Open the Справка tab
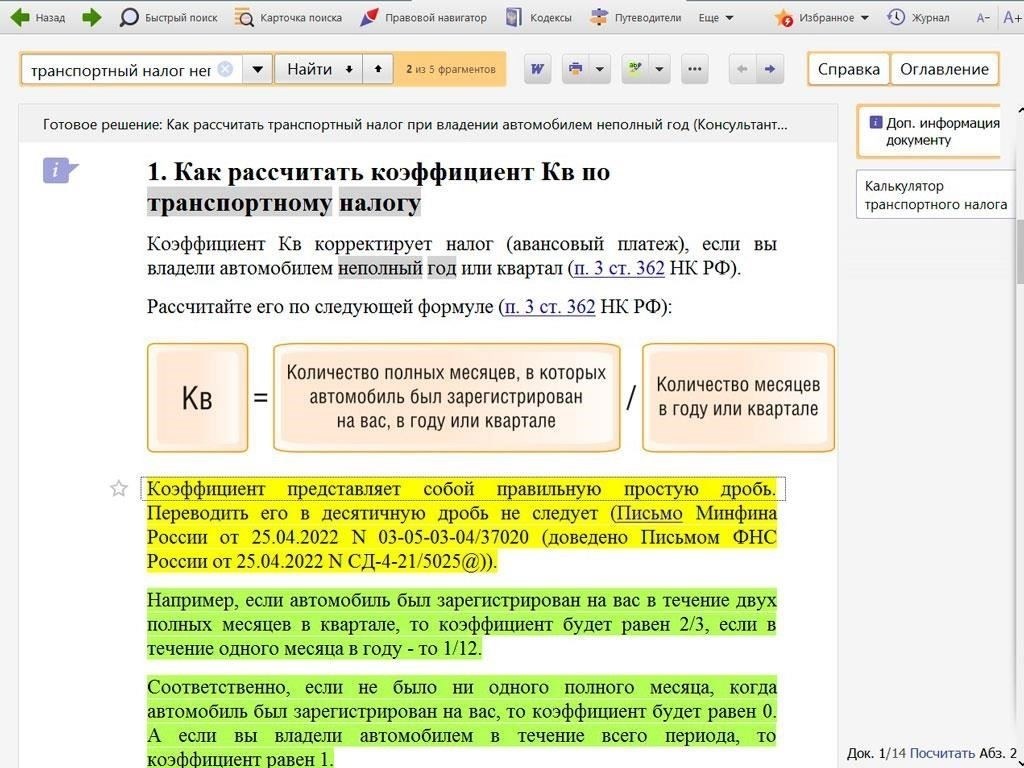Viewport: 1024px width, 768px height. click(x=848, y=69)
